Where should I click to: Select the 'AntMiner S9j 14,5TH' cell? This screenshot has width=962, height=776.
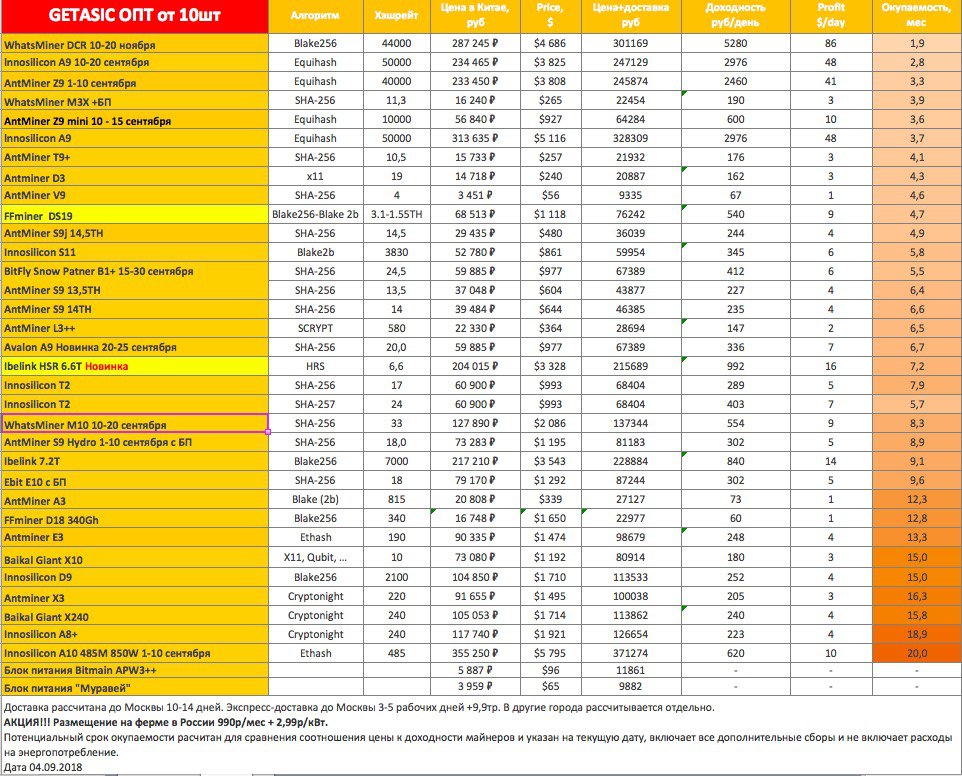click(134, 234)
